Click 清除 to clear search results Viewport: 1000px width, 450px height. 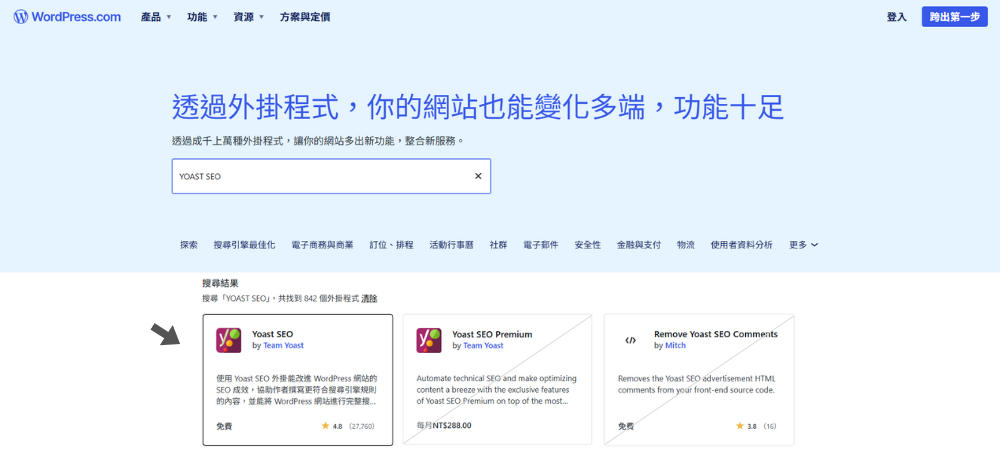pyautogui.click(x=369, y=298)
